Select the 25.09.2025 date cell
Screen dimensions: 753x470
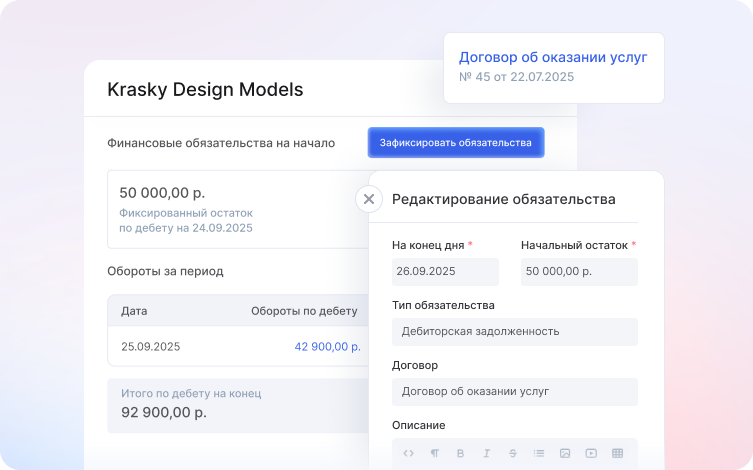150,347
